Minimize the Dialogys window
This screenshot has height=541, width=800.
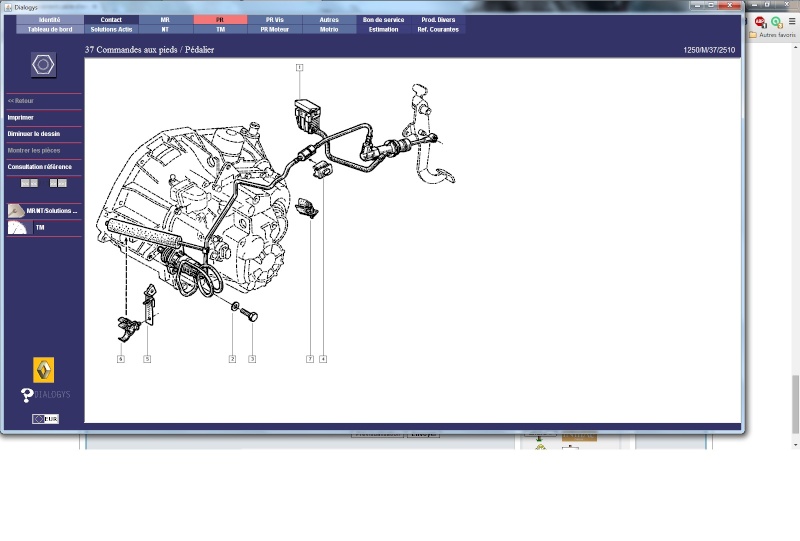tap(697, 5)
